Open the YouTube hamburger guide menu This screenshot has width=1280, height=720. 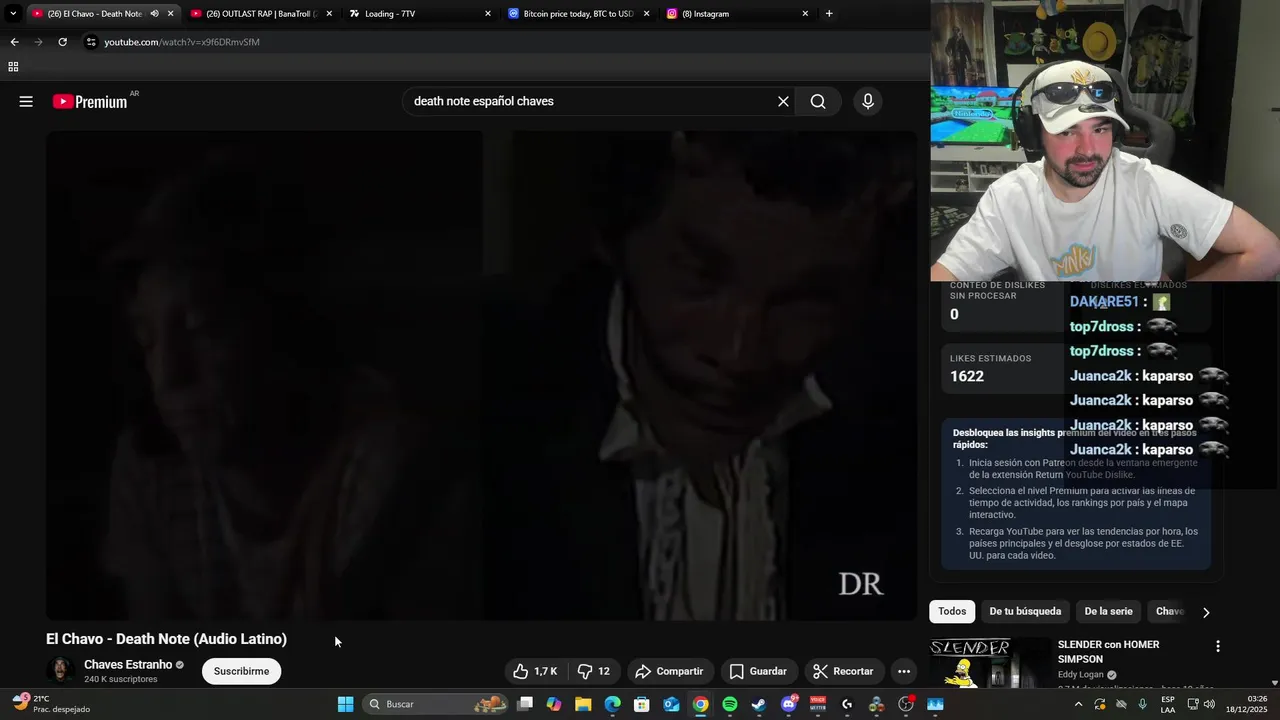26,101
